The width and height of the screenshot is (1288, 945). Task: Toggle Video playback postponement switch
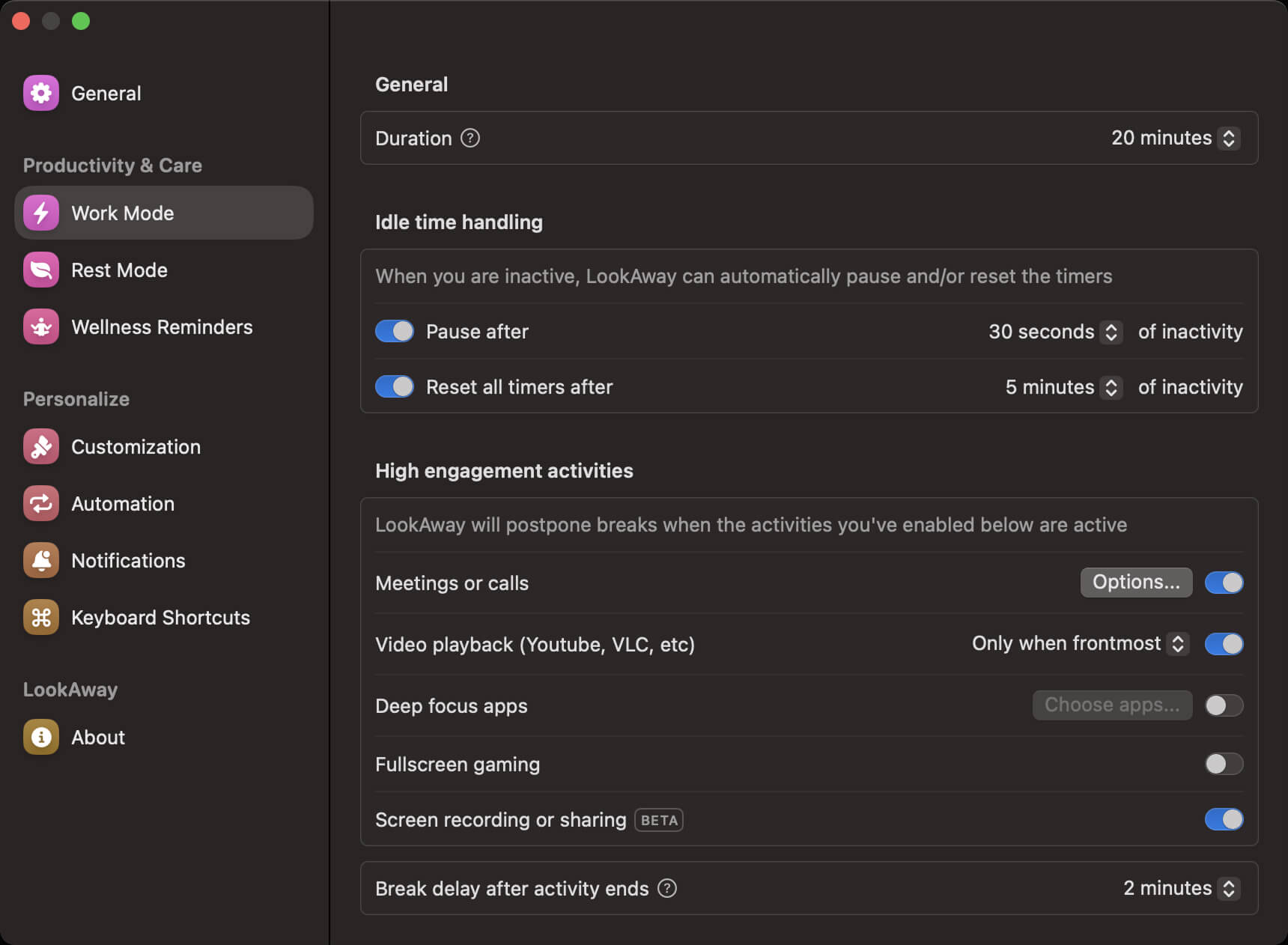coord(1224,644)
